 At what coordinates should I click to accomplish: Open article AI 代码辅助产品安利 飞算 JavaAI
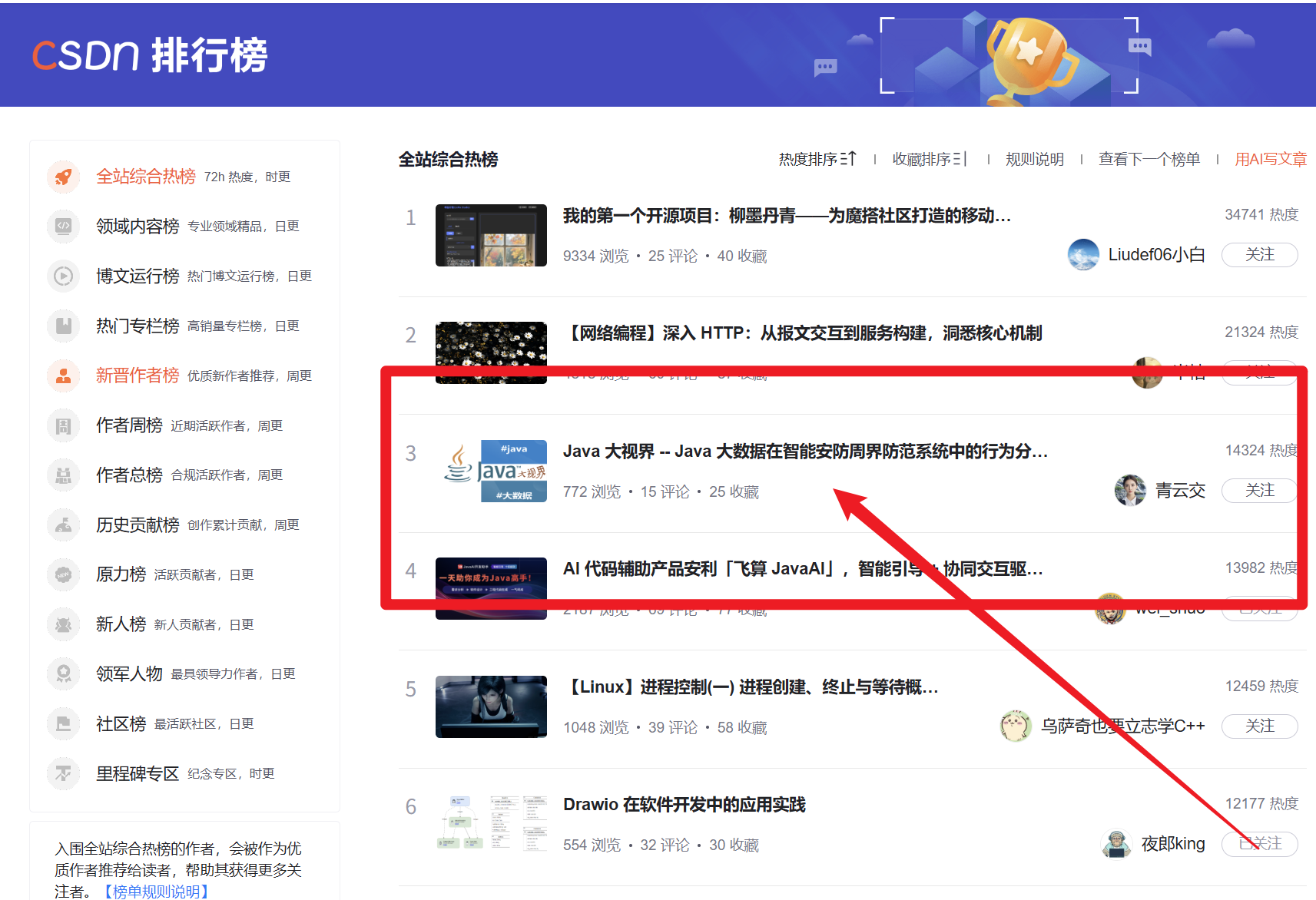click(803, 569)
